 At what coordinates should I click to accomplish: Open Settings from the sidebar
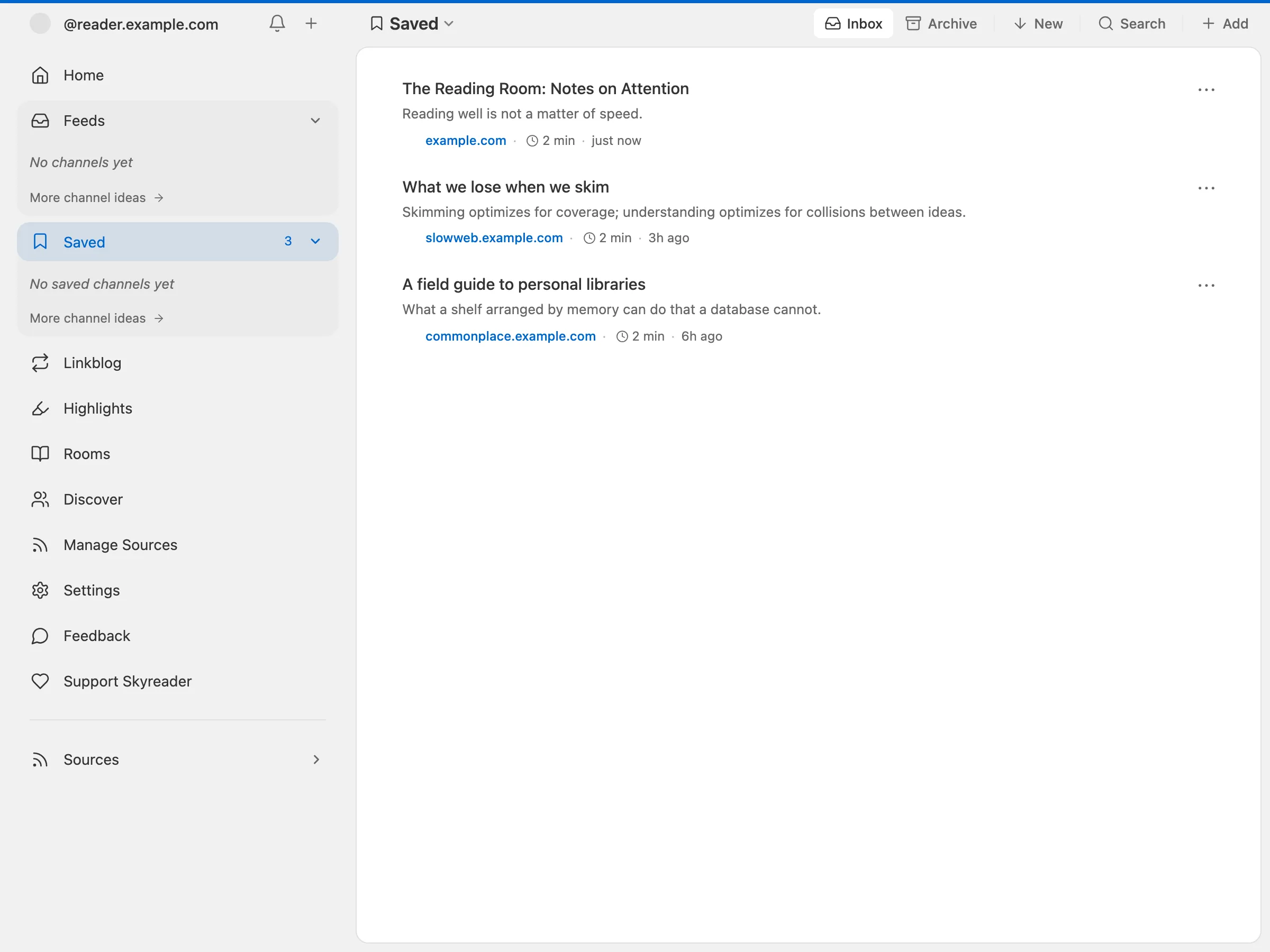[x=177, y=590]
